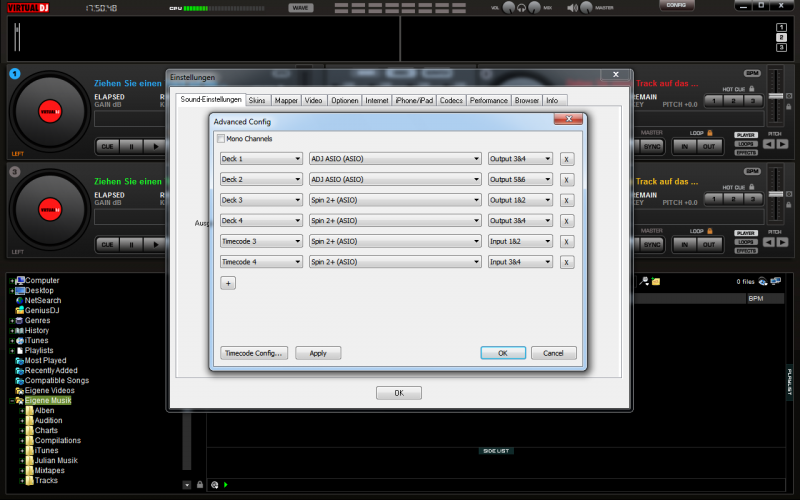Collapse the Eigene Musik folder
800x500 pixels.
pyautogui.click(x=12, y=401)
